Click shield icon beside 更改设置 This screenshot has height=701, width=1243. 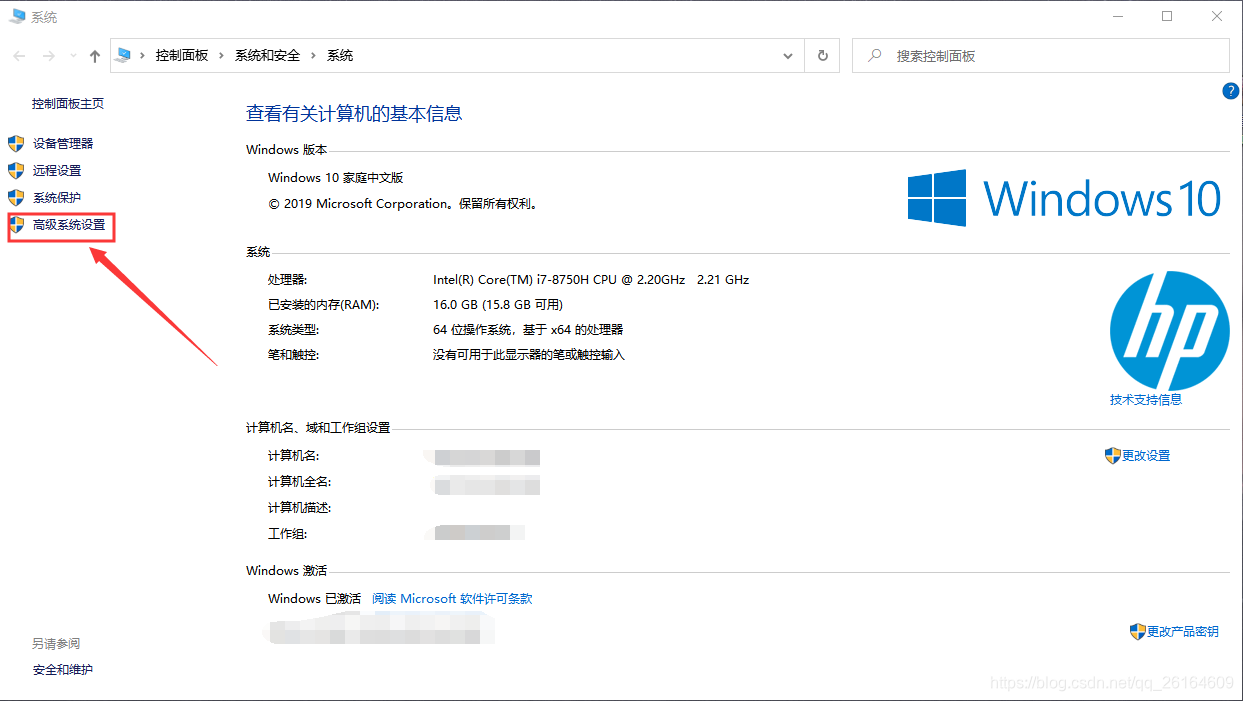click(1113, 456)
